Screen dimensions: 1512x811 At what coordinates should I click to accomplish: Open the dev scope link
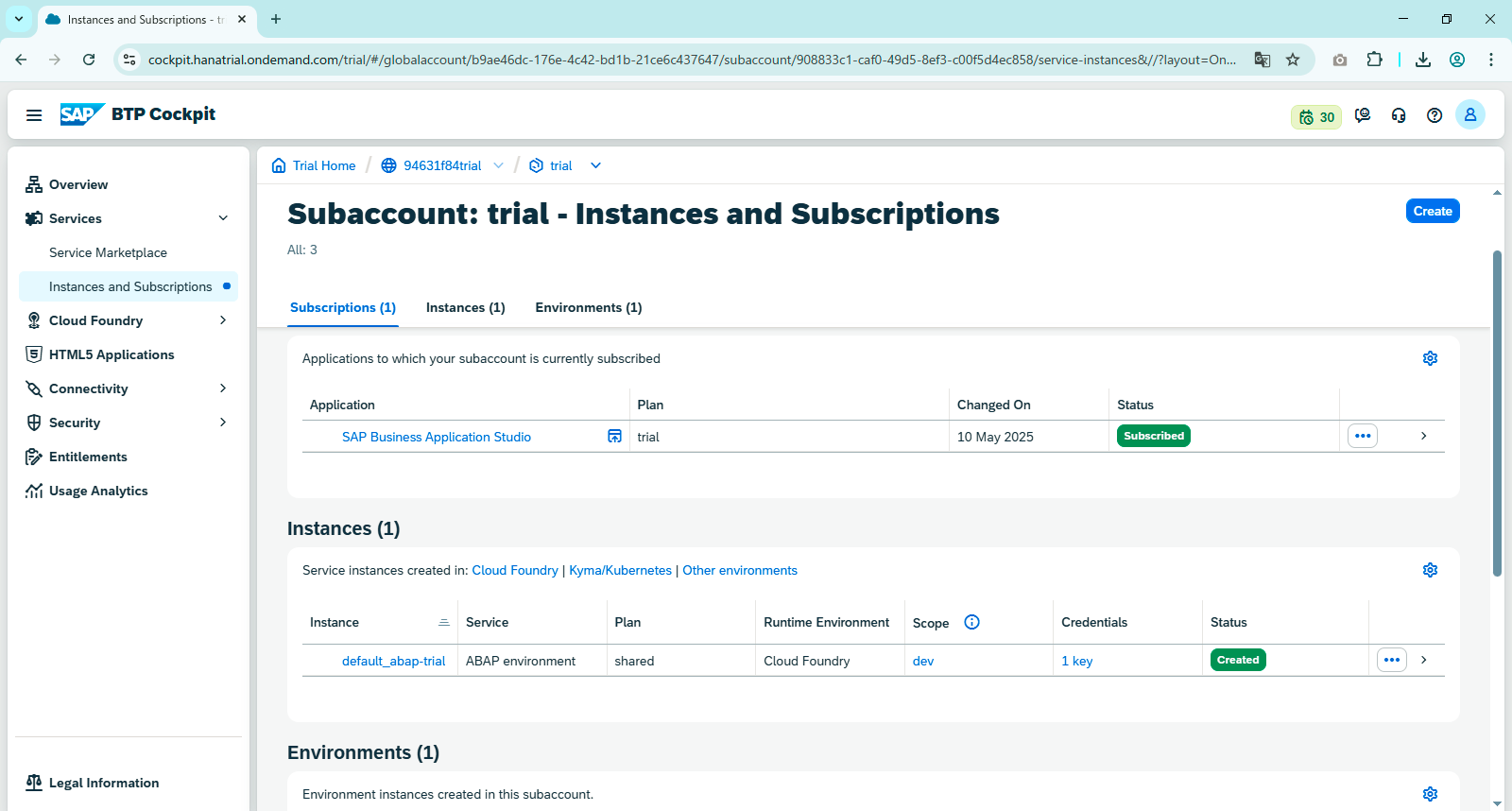point(923,661)
